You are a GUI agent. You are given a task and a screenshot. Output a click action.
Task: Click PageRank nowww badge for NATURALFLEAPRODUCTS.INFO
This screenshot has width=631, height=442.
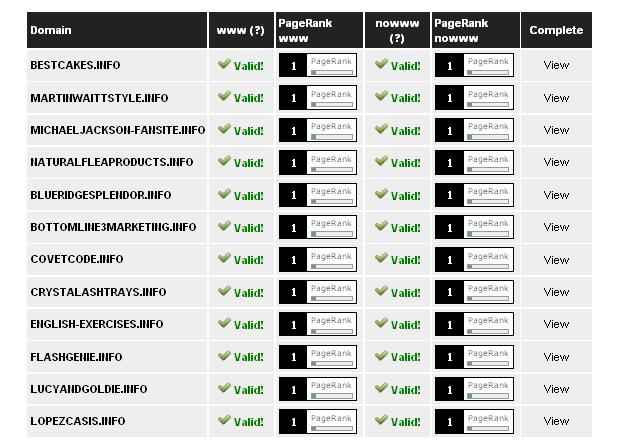473,162
